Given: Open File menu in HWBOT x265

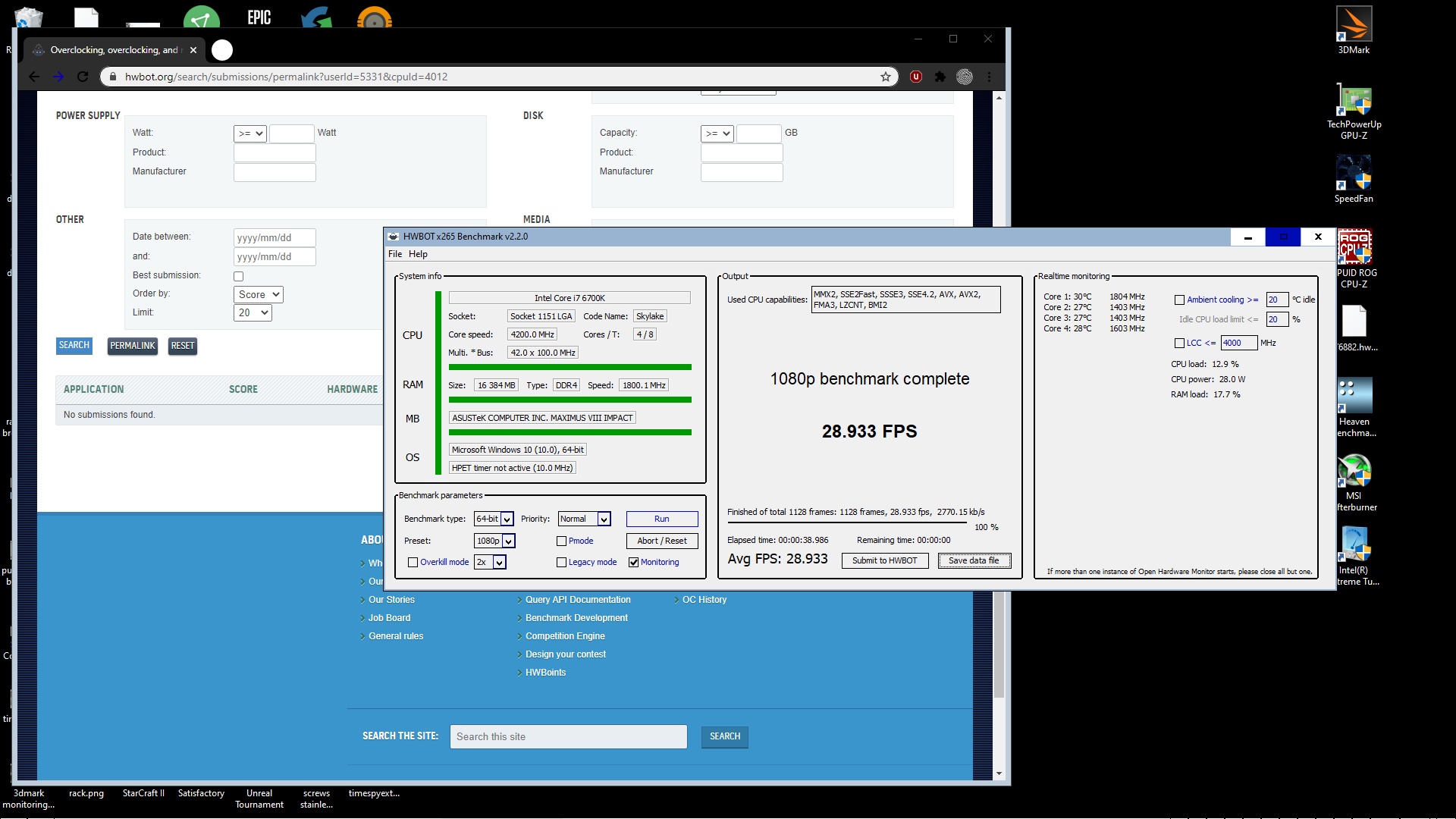Looking at the screenshot, I should pyautogui.click(x=395, y=254).
